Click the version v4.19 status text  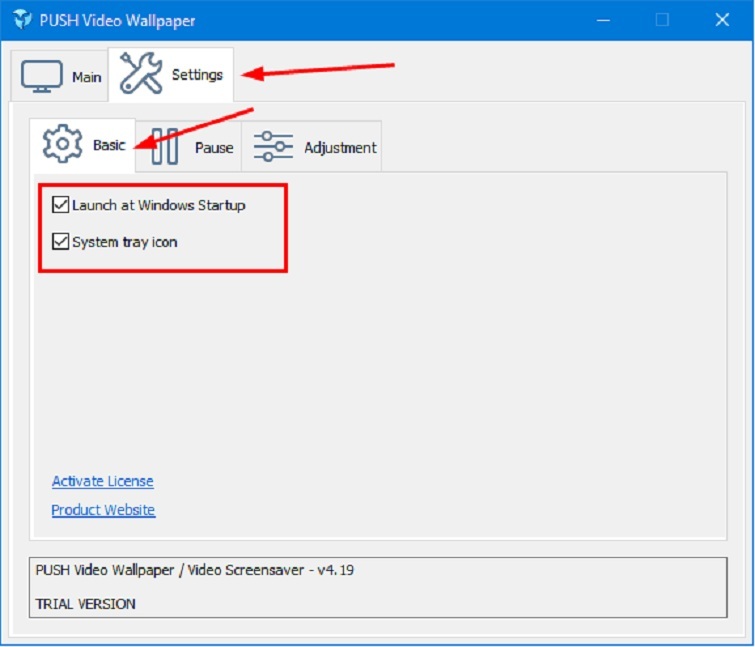coord(335,571)
